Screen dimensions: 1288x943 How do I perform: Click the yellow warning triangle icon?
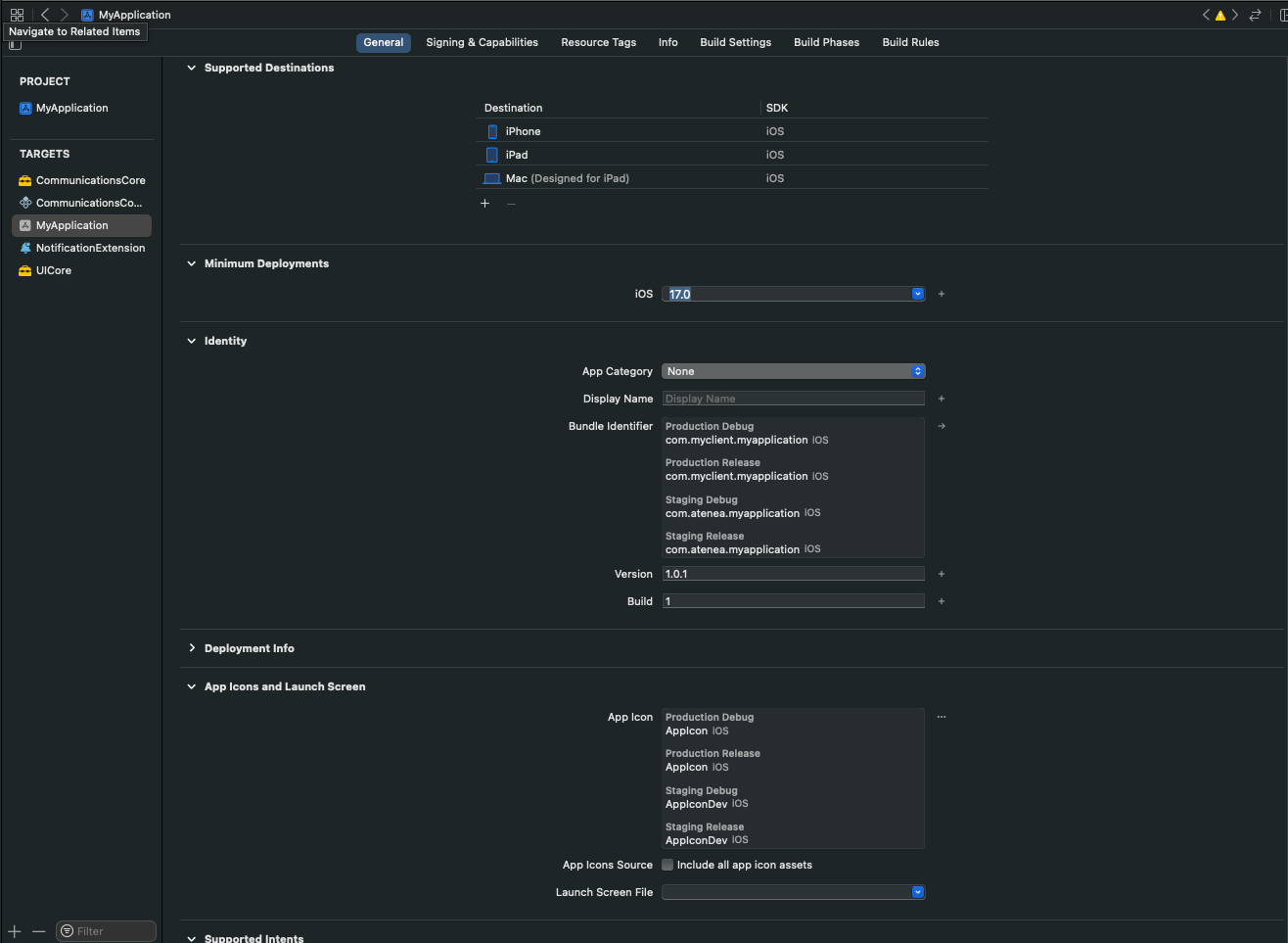click(x=1220, y=16)
